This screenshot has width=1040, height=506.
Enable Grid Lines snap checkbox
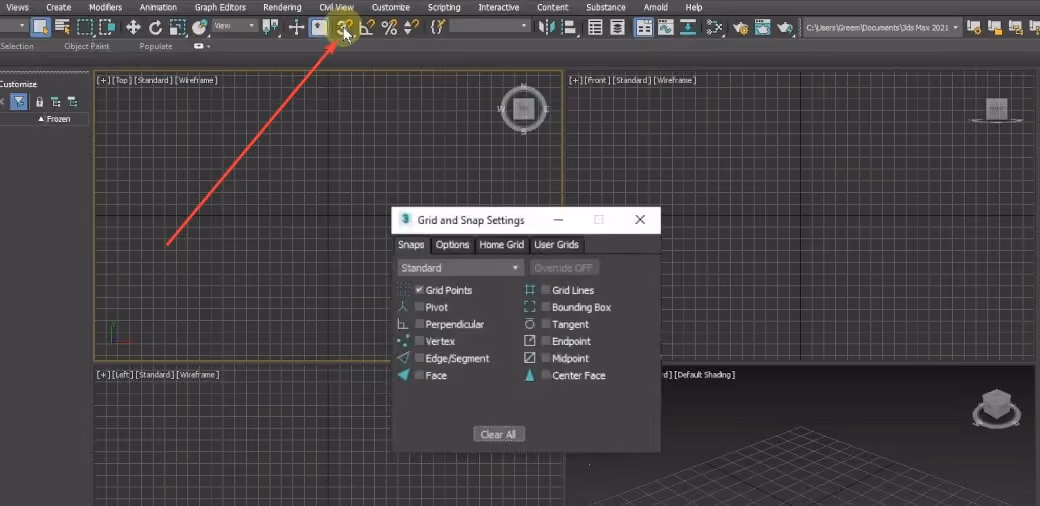546,290
